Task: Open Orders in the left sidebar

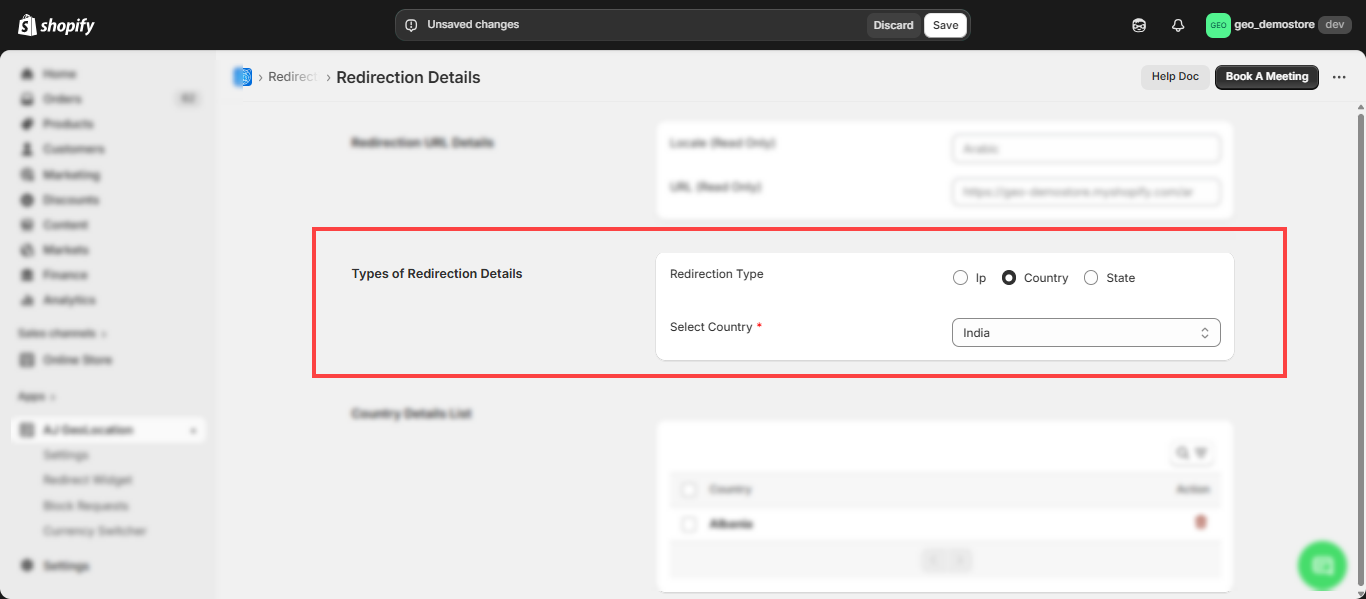Action: click(62, 99)
